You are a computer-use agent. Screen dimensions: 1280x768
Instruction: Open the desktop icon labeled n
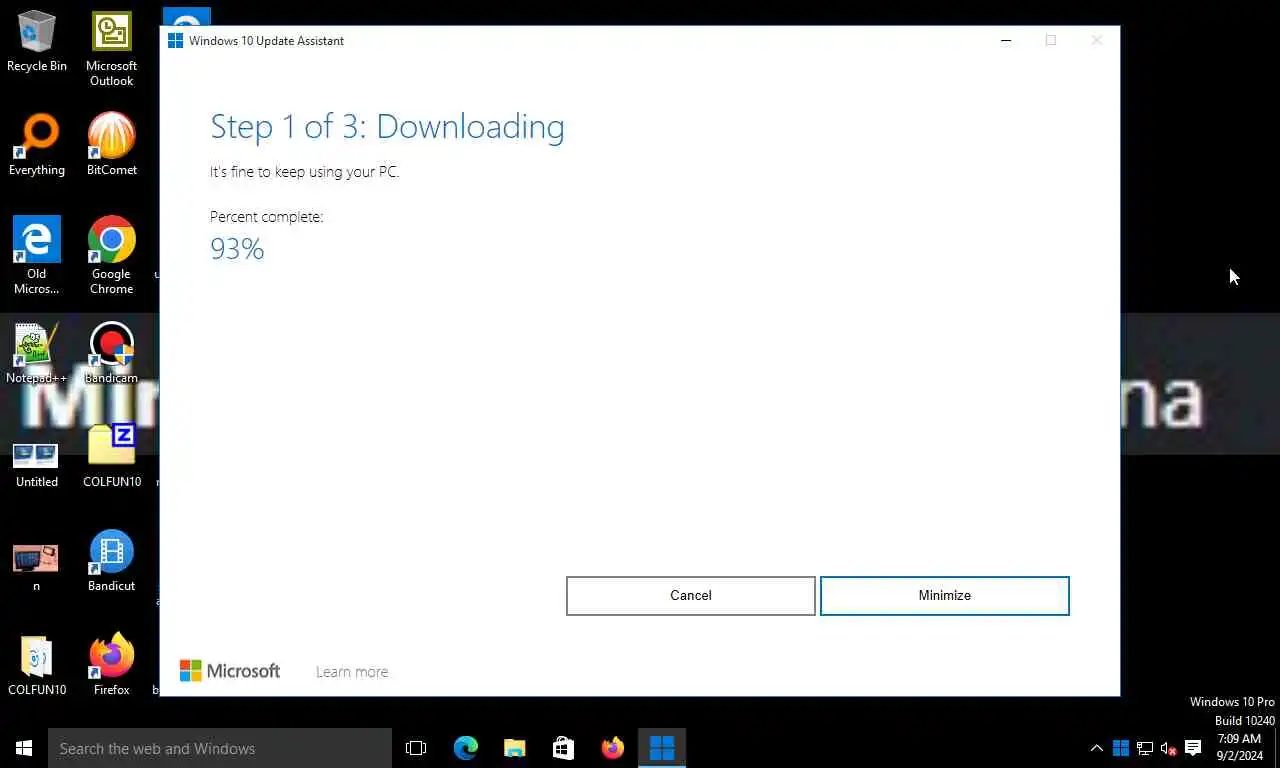pos(36,568)
